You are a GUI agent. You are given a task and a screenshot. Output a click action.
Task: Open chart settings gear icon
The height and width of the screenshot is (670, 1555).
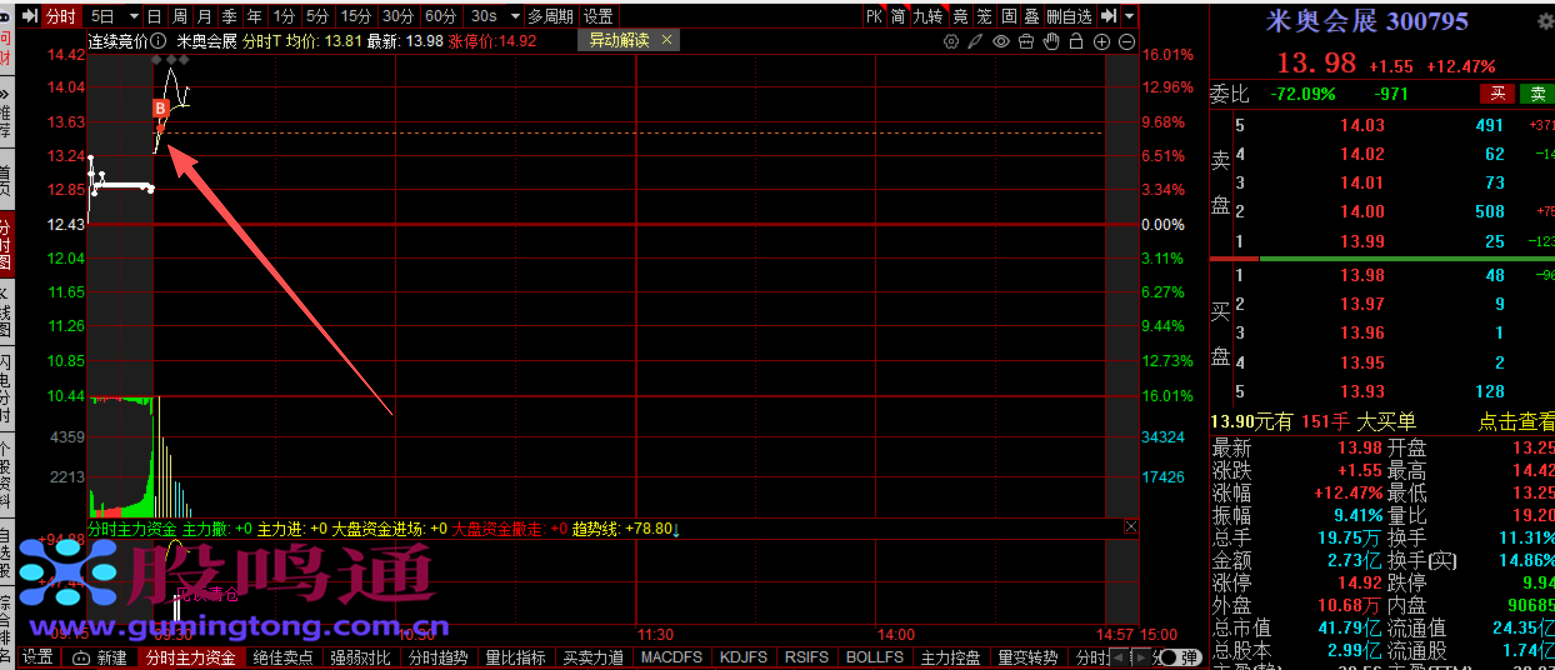tap(951, 41)
